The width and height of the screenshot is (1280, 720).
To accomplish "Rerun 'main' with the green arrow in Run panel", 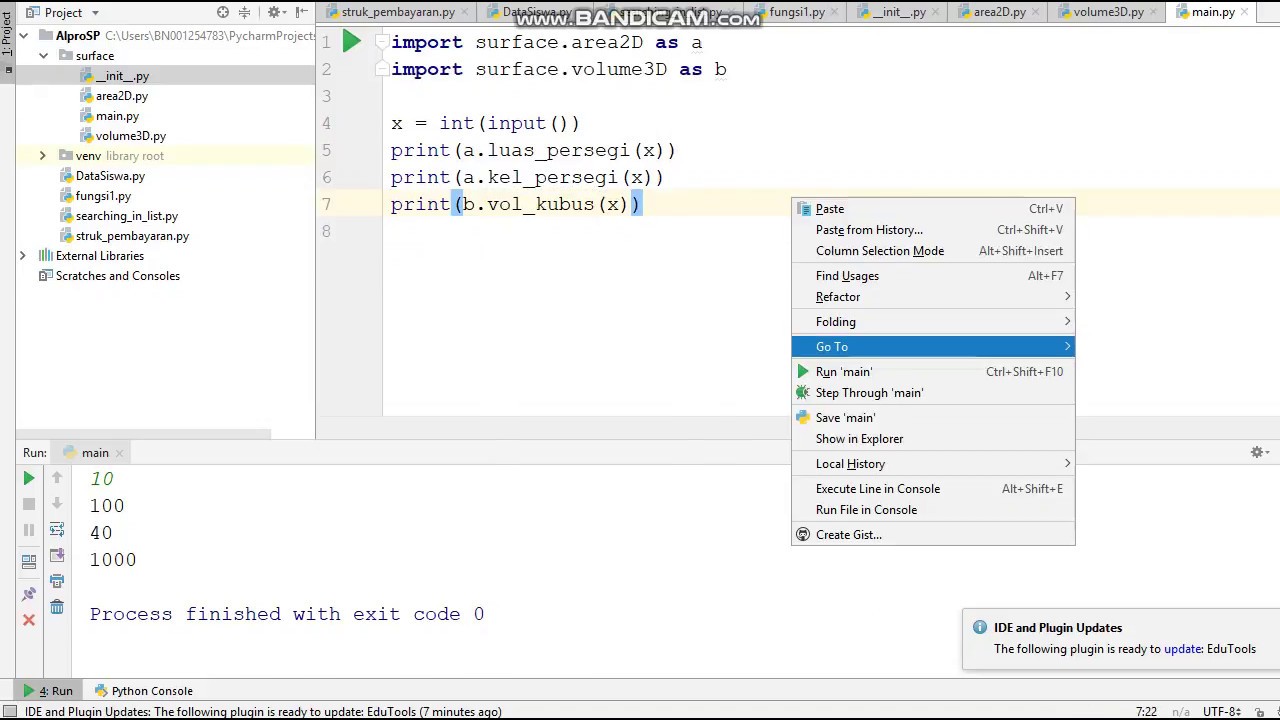I will coord(29,479).
